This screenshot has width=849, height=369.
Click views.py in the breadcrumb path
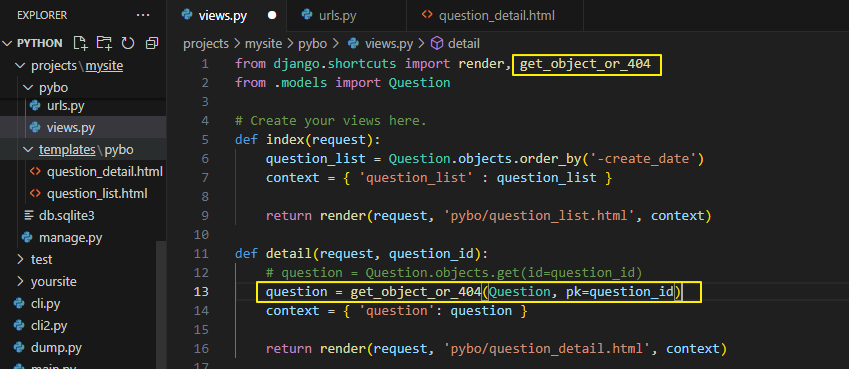point(389,43)
